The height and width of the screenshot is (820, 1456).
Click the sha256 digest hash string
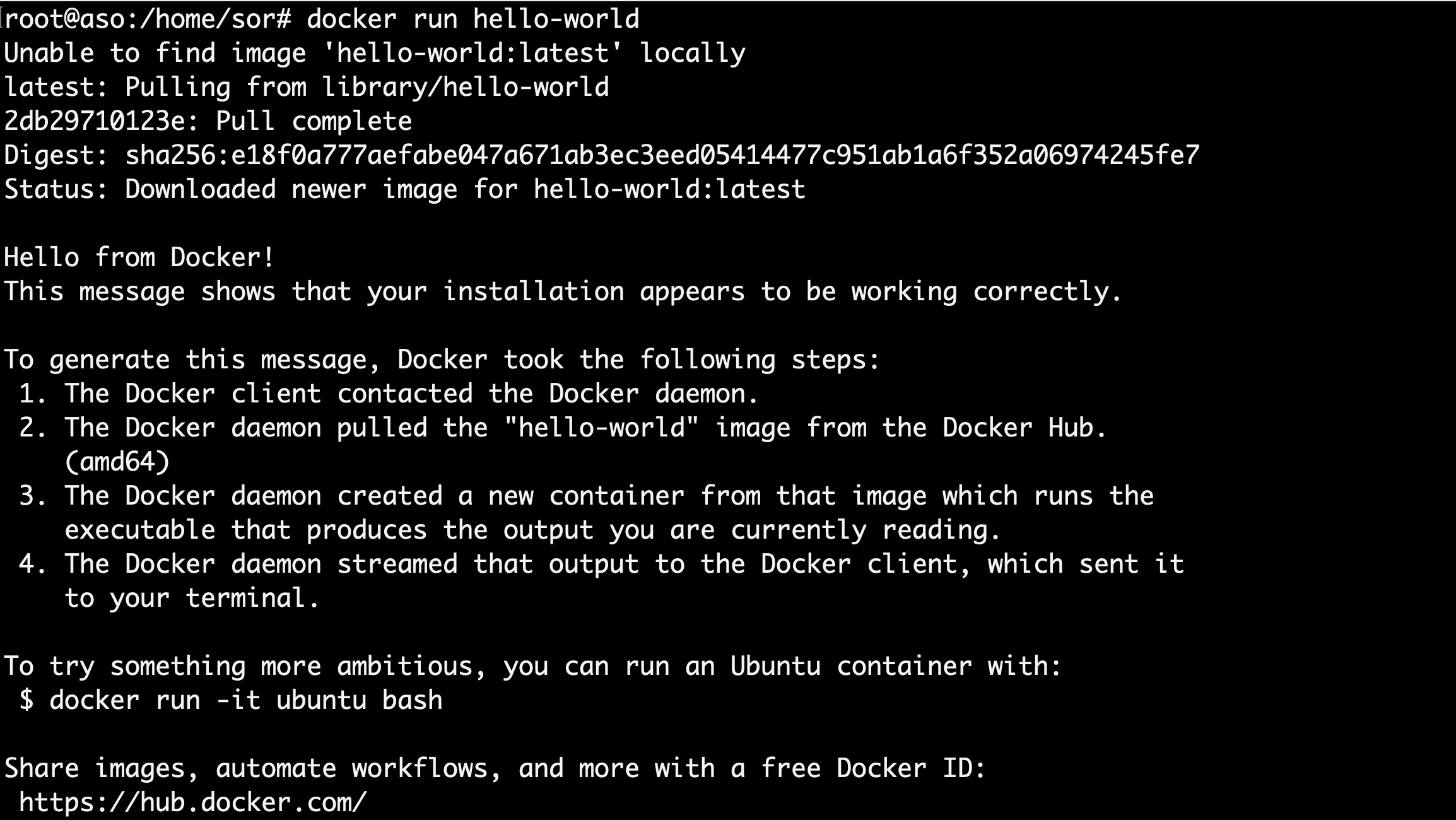tap(662, 155)
